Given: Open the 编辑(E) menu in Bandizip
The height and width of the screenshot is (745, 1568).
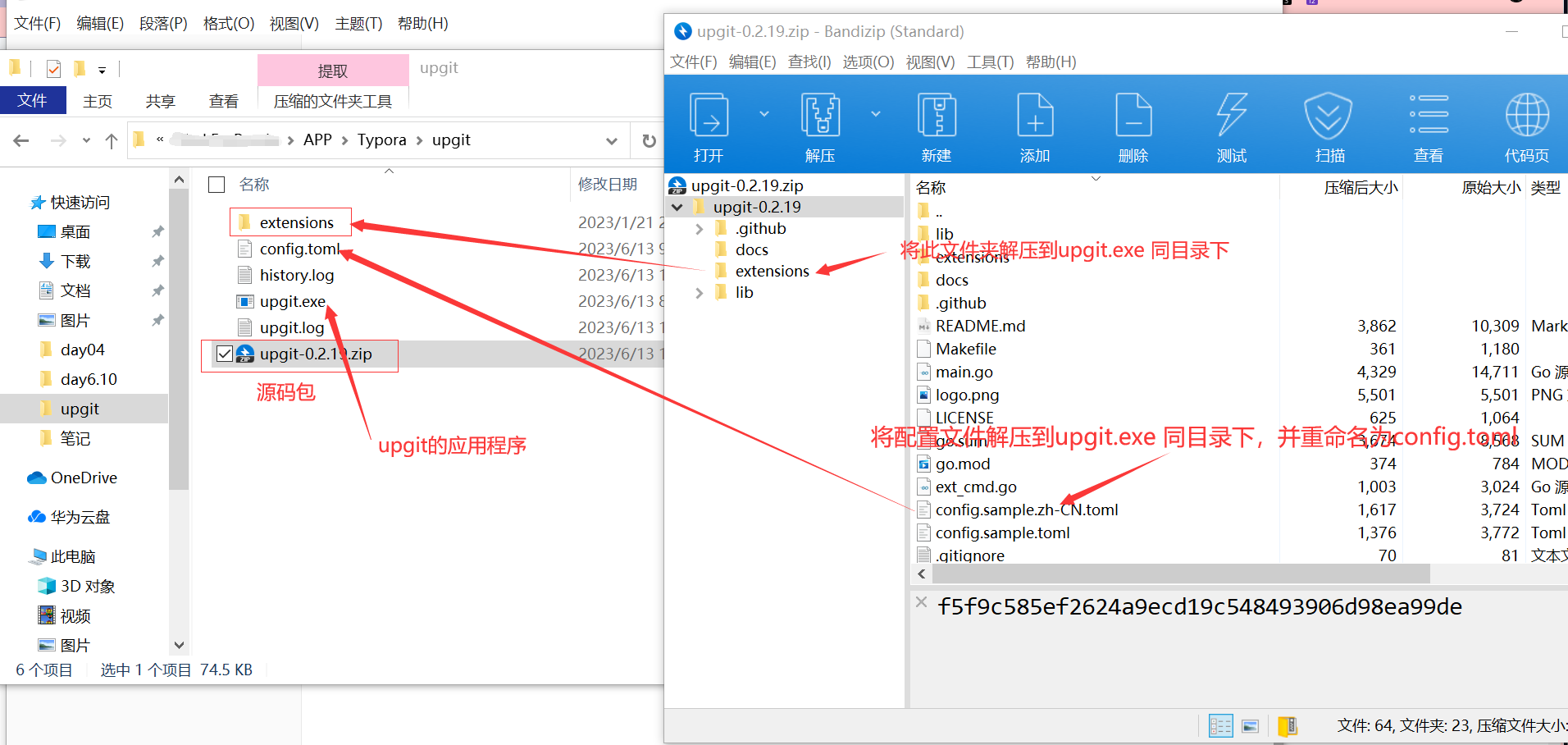Looking at the screenshot, I should 752,62.
